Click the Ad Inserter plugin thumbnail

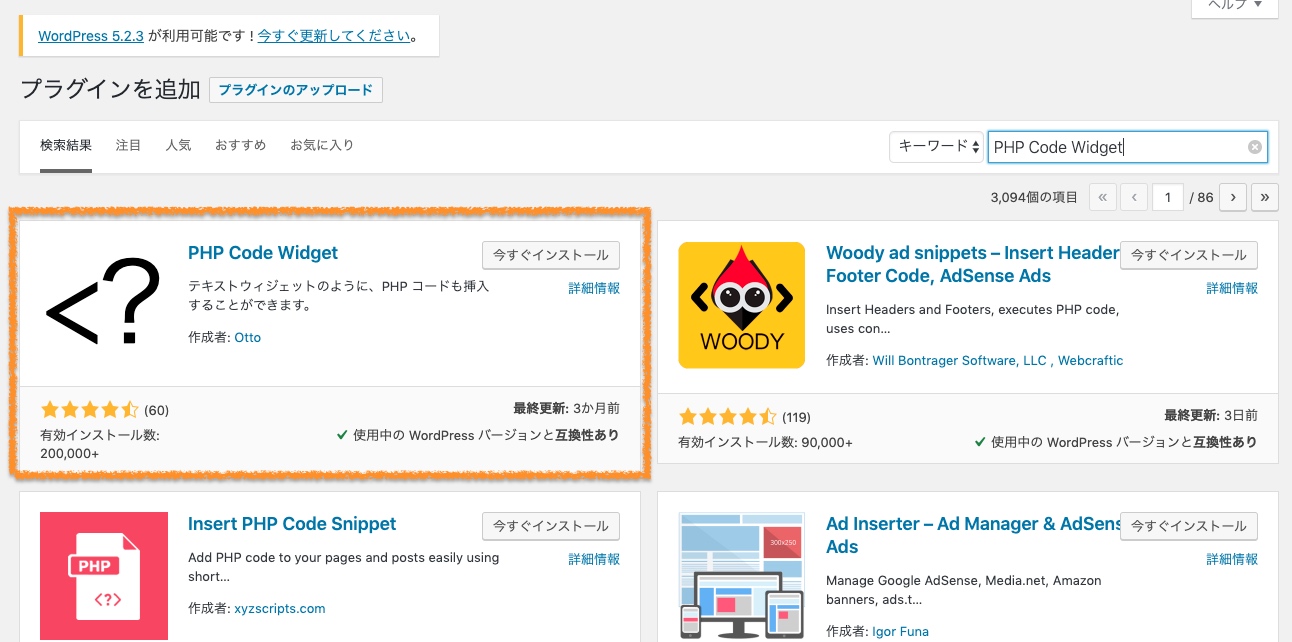741,576
